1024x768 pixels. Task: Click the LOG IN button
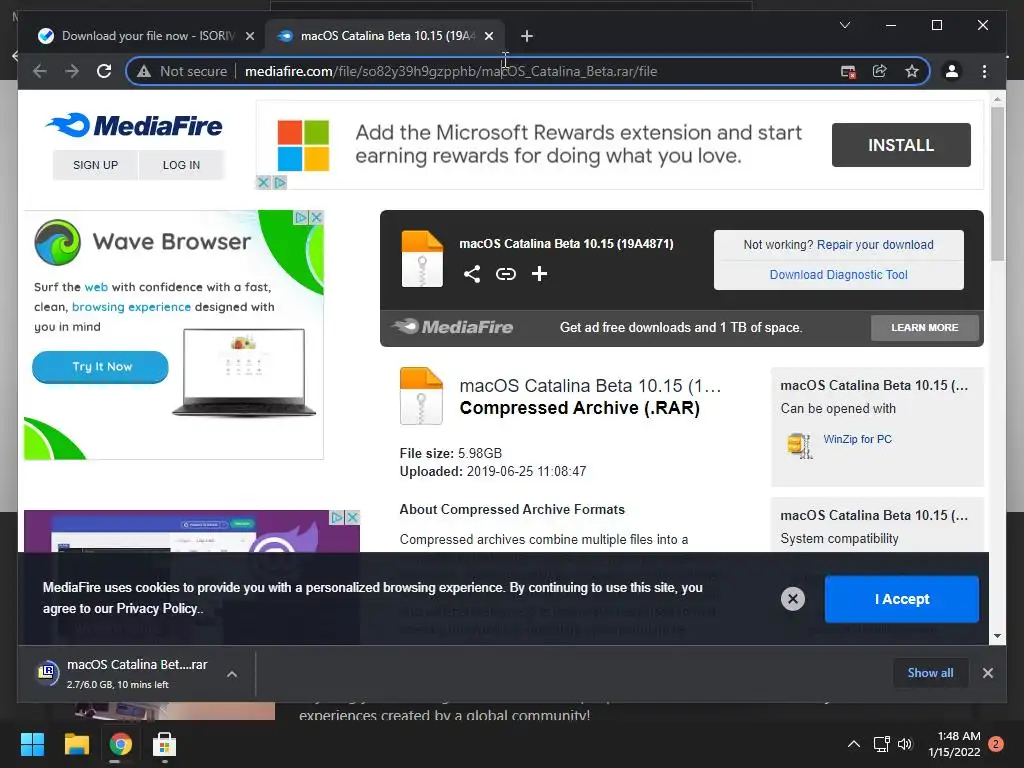pyautogui.click(x=182, y=165)
